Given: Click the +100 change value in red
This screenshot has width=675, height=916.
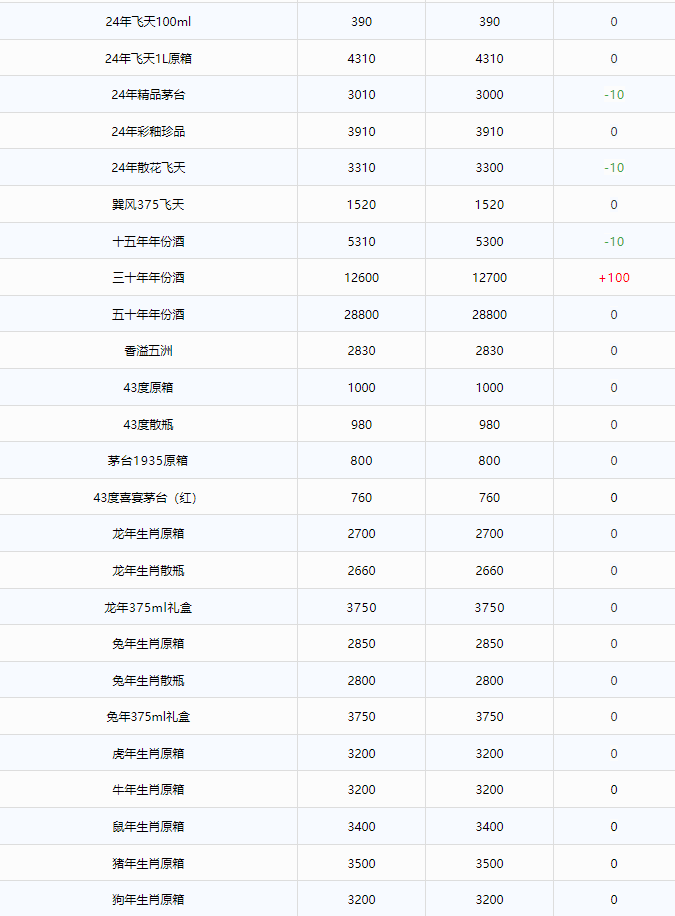Looking at the screenshot, I should pyautogui.click(x=614, y=277).
